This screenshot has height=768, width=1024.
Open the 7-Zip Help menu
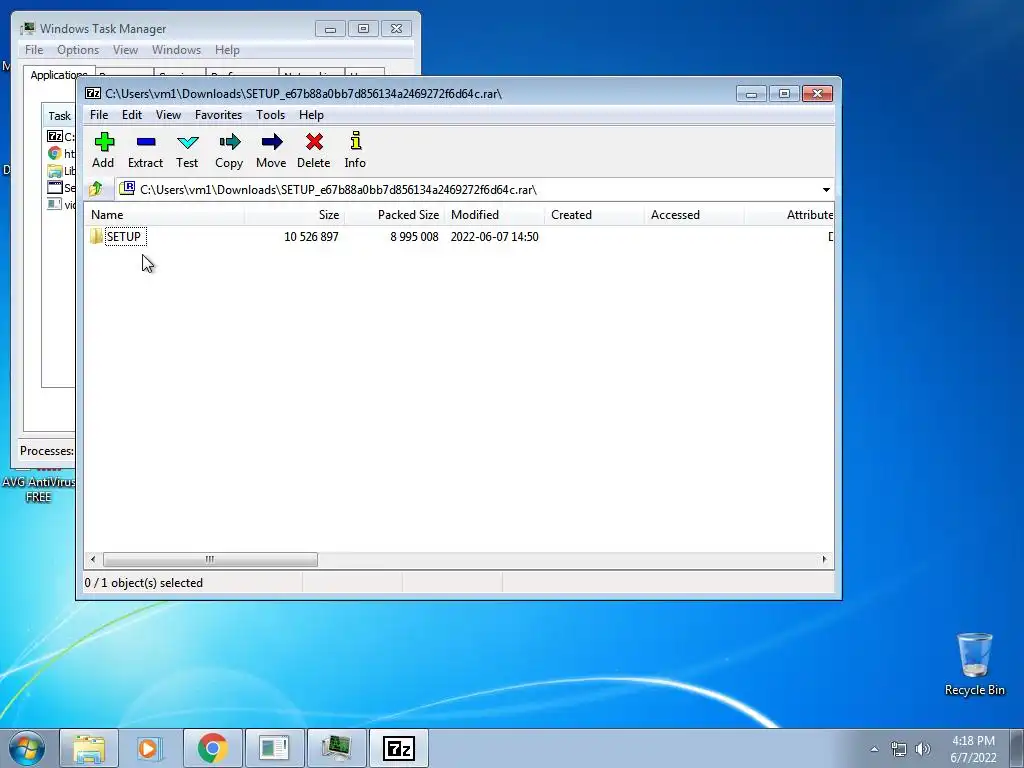(312, 115)
